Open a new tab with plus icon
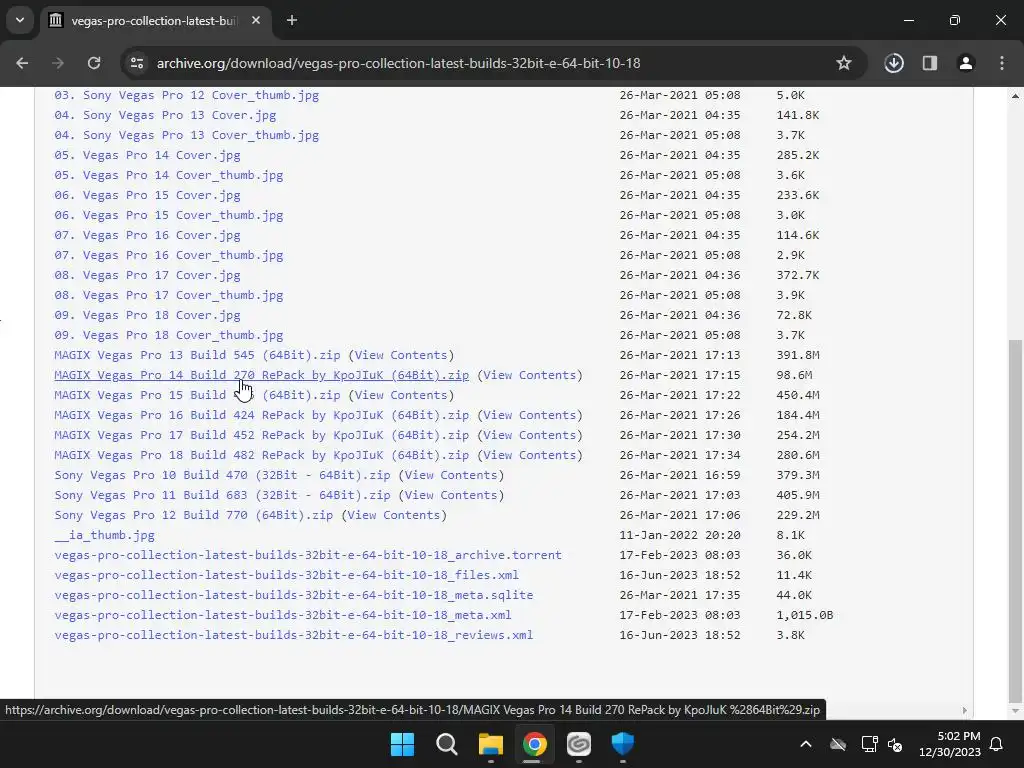Screen dimensions: 1024x768 coord(292,21)
